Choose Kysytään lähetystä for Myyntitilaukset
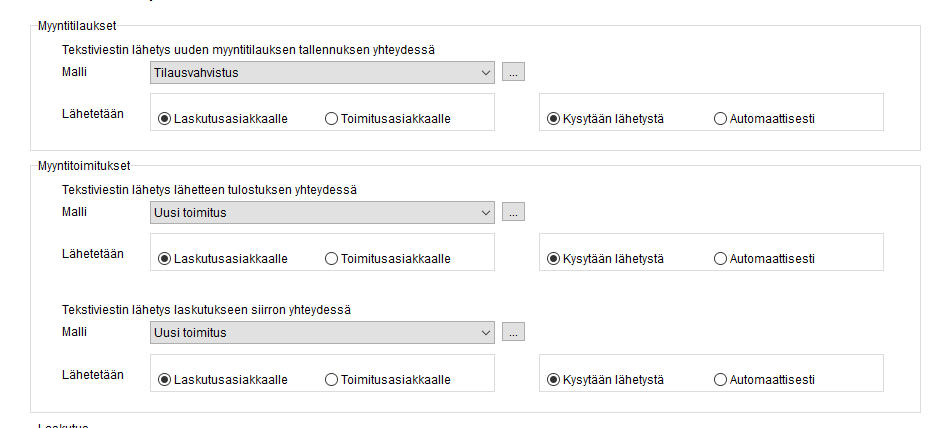 [554, 119]
